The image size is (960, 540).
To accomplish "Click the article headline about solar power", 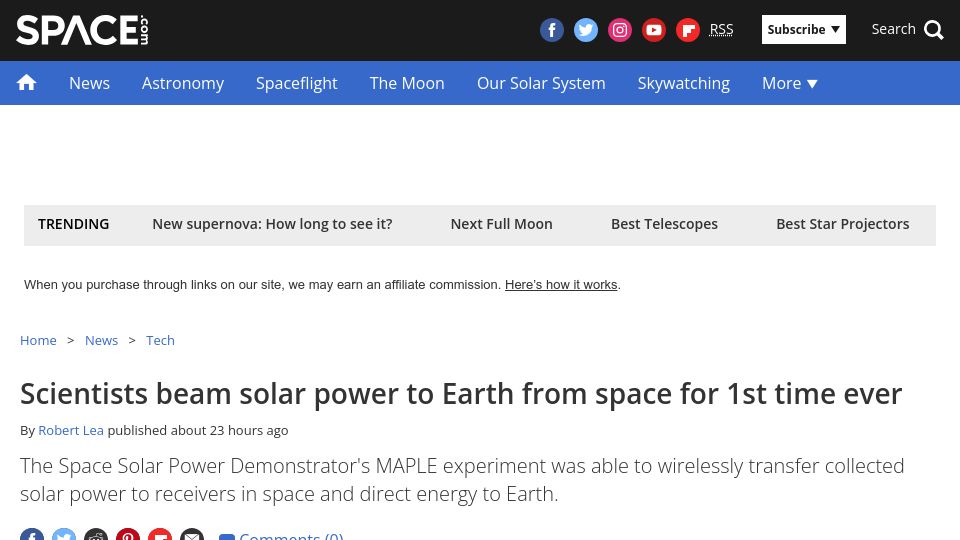I will coord(461,394).
